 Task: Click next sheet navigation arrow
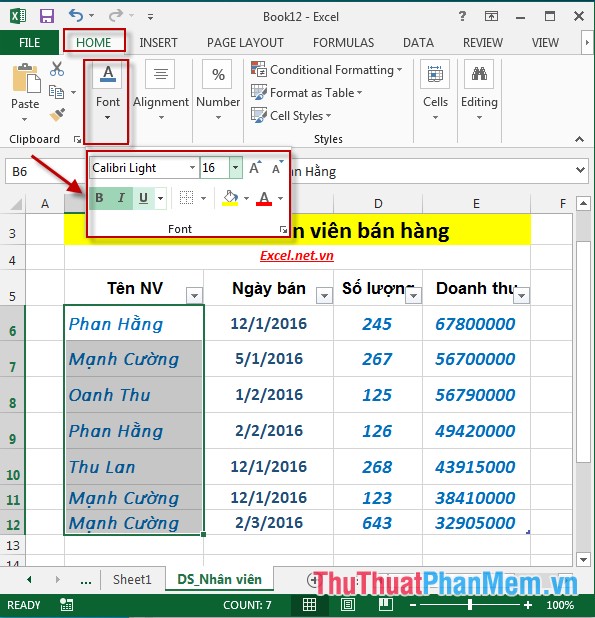58,579
